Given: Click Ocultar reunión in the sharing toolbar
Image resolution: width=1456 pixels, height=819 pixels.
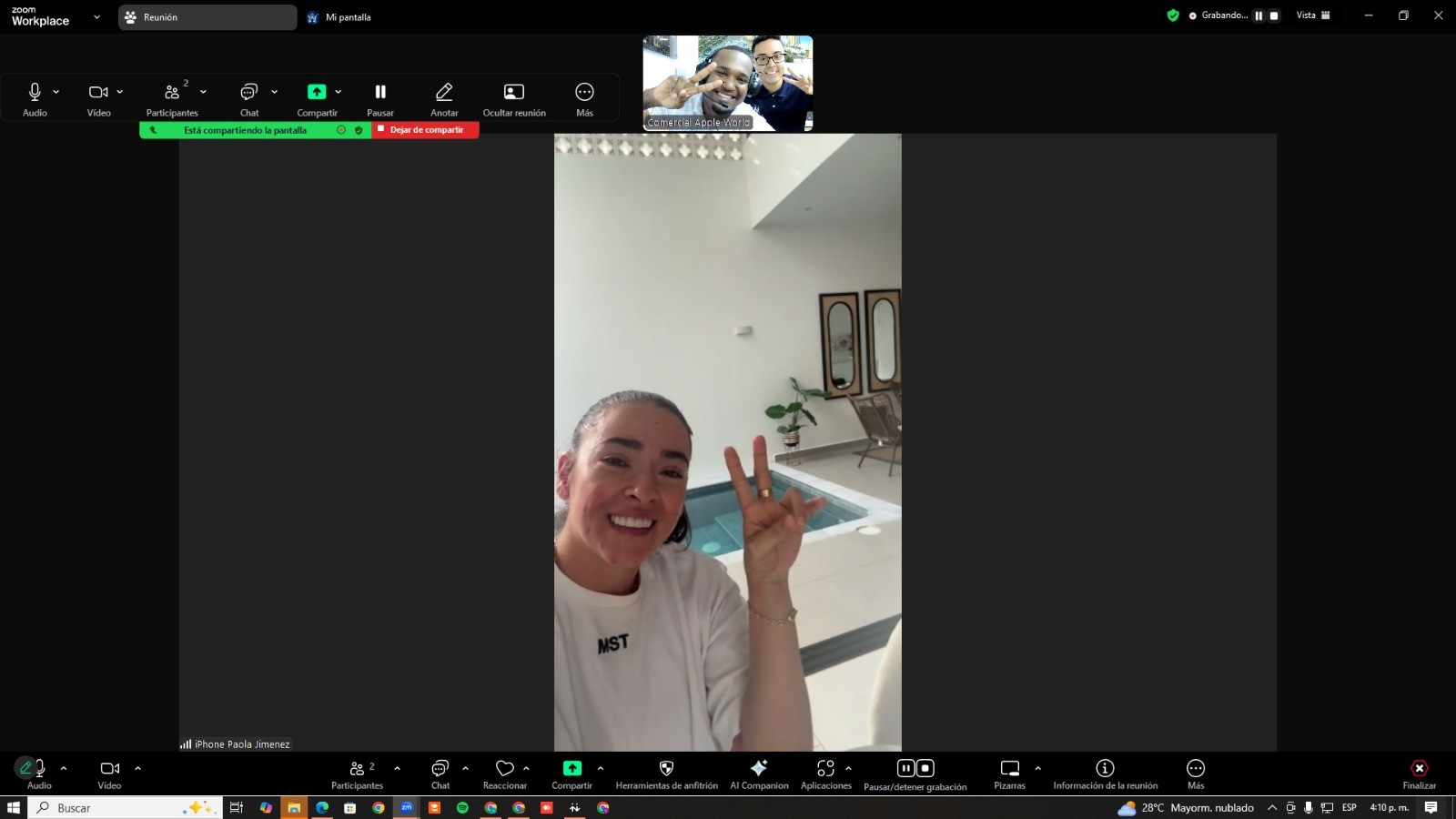Looking at the screenshot, I should [514, 92].
